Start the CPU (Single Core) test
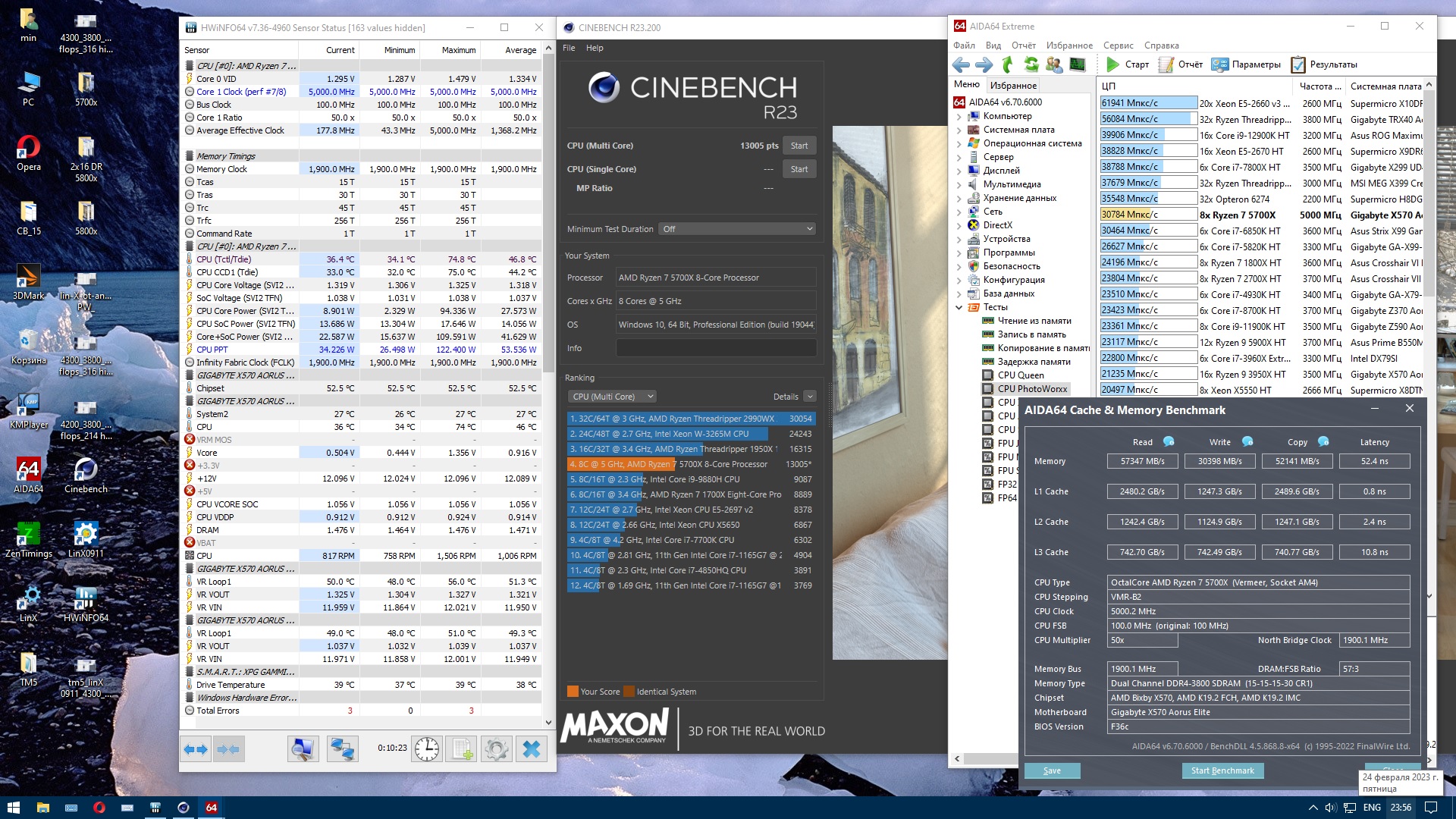This screenshot has width=1456, height=819. point(799,169)
